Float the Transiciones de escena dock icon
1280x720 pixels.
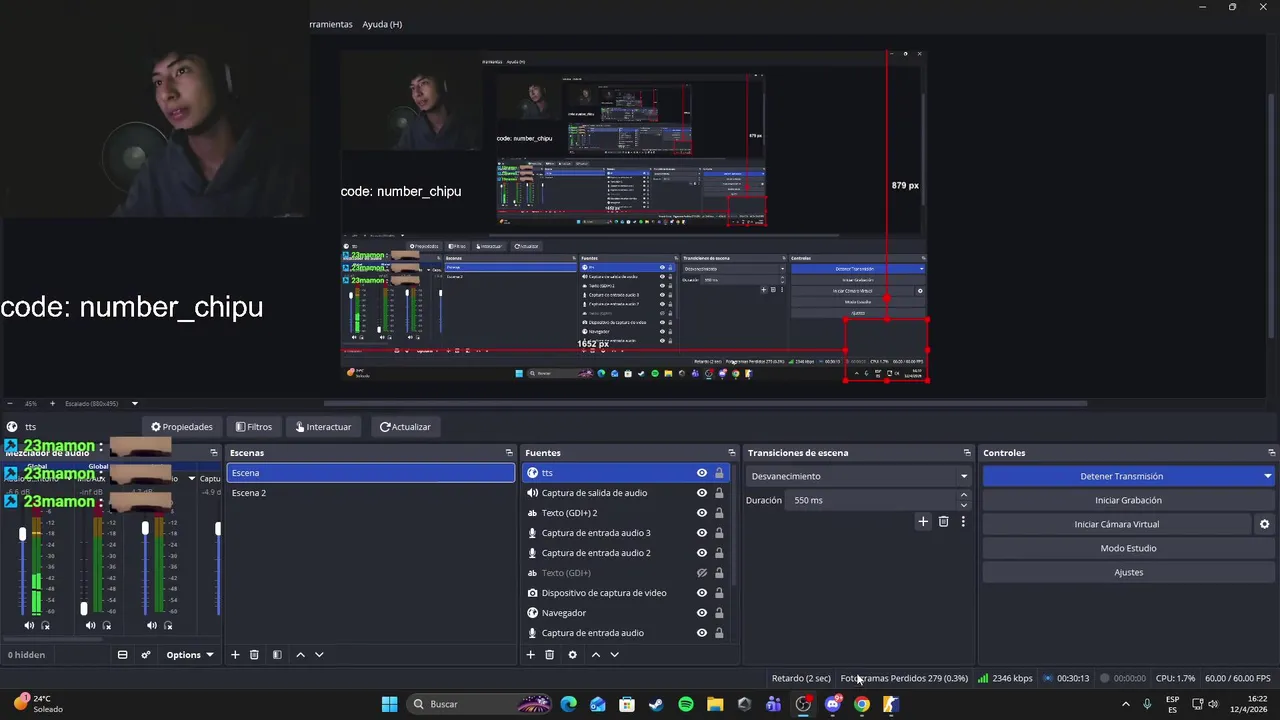[967, 453]
